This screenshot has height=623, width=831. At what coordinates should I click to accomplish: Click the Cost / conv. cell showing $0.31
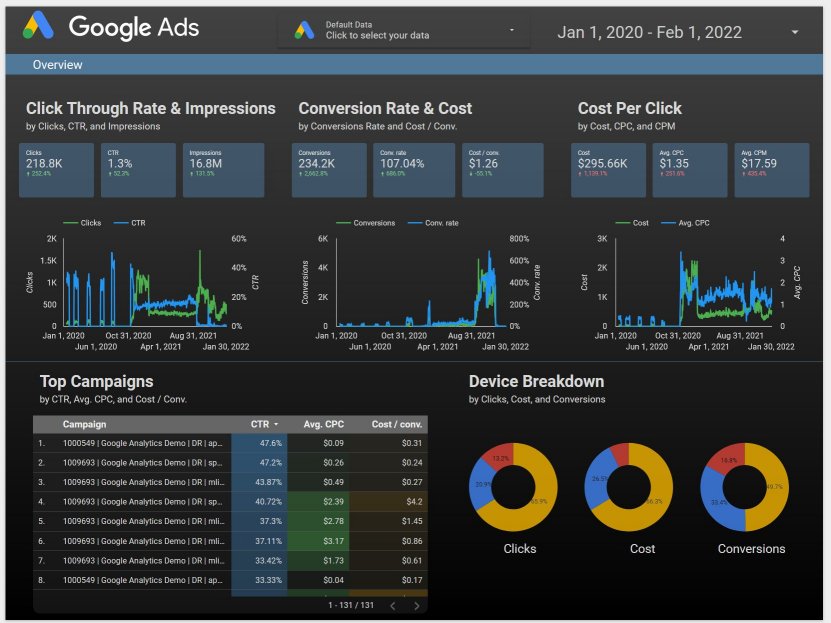tap(388, 443)
